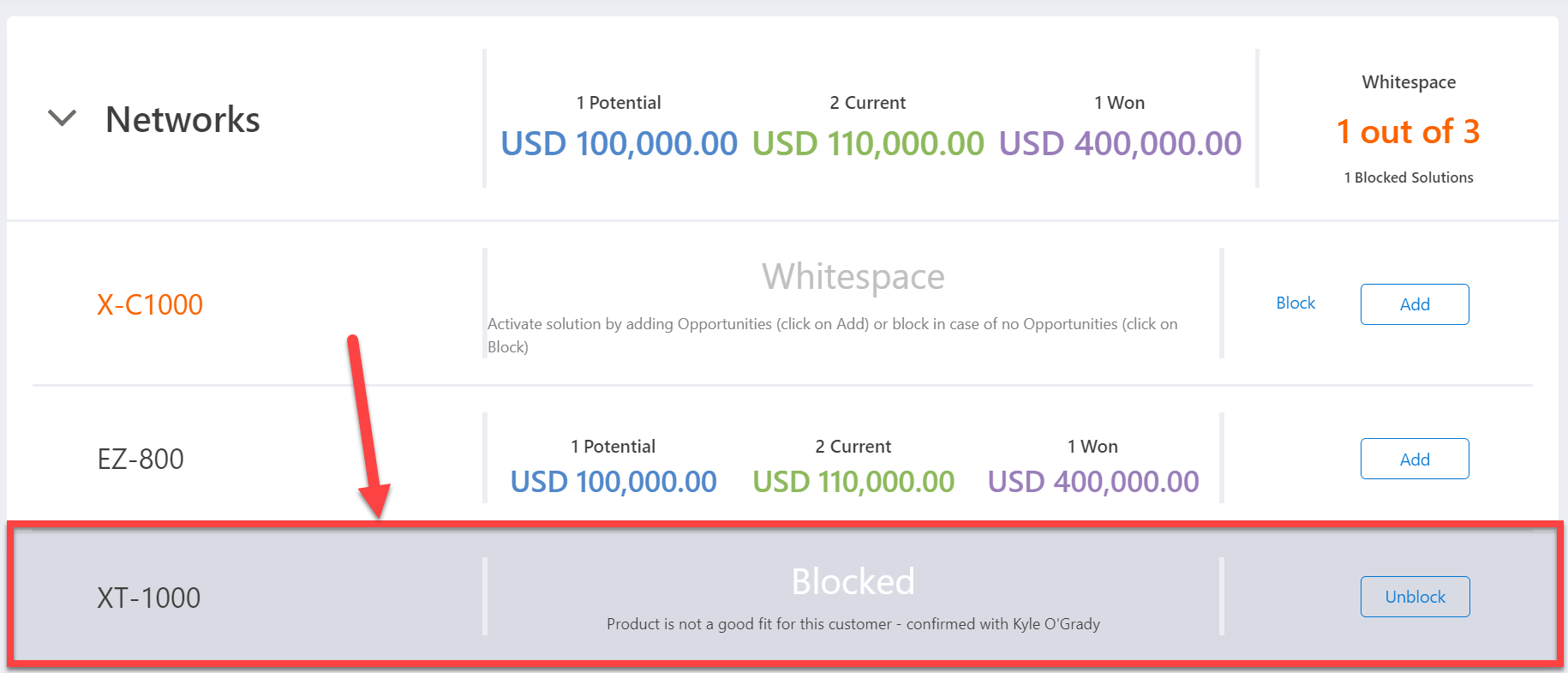Collapse the Networks section chevron

(62, 118)
